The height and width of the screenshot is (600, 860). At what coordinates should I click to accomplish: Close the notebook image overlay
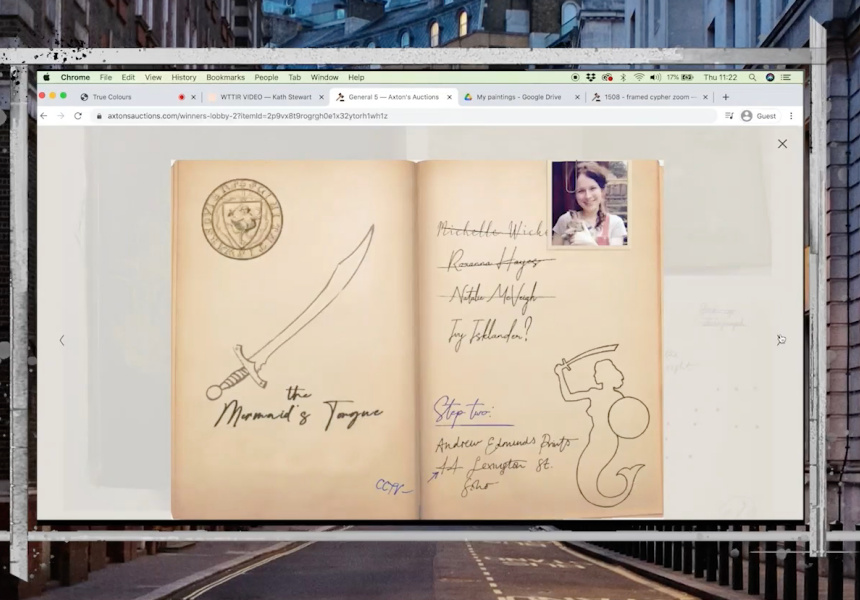coord(782,144)
